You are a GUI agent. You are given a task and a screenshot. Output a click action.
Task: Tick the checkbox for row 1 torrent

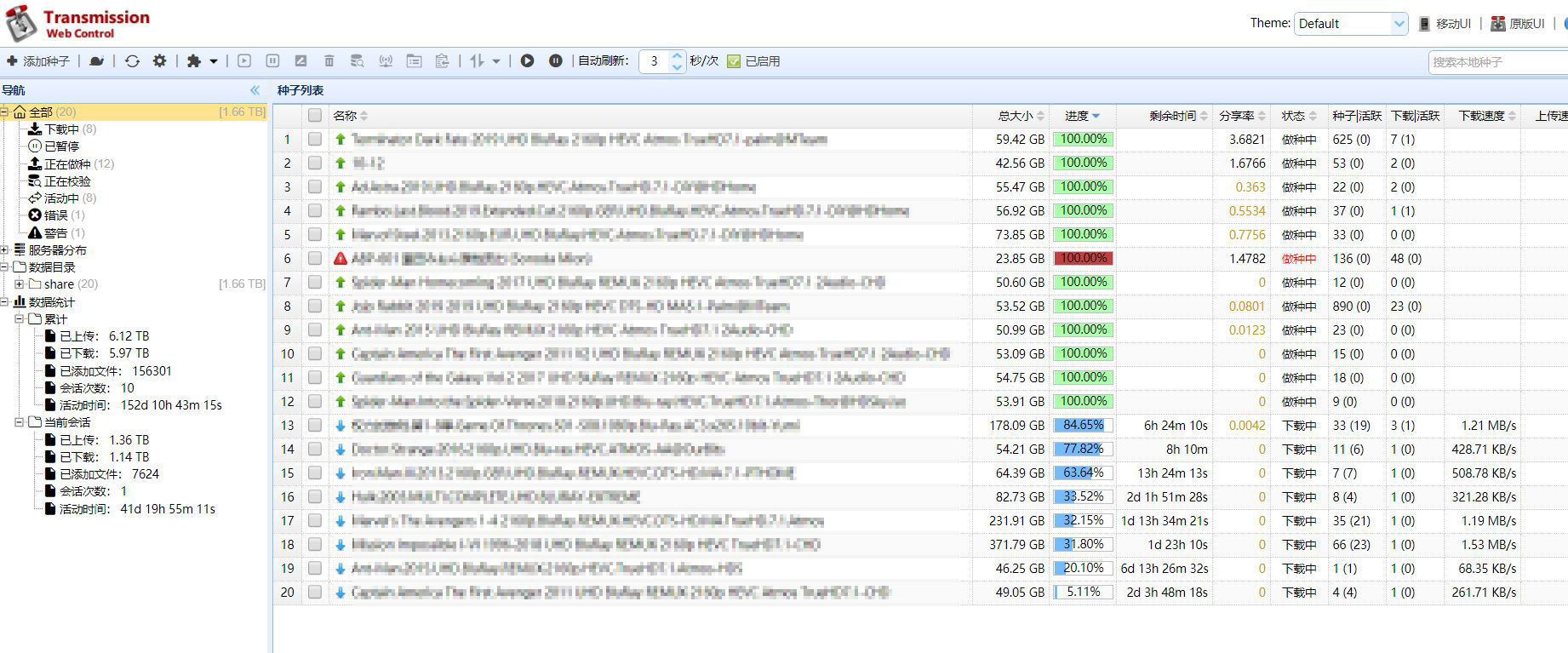coord(315,140)
